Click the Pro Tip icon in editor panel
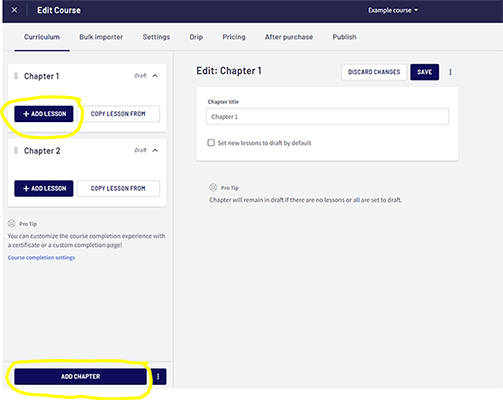The height and width of the screenshot is (400, 503). tap(213, 187)
